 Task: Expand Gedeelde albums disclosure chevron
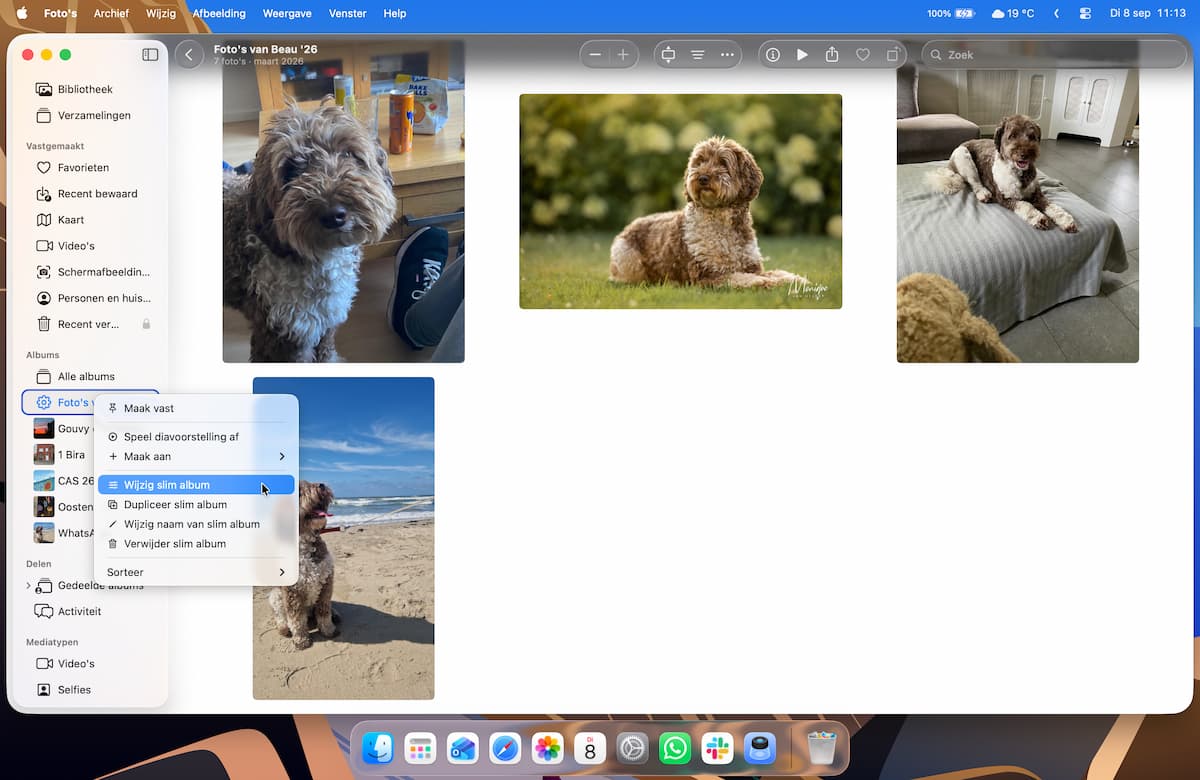28,586
